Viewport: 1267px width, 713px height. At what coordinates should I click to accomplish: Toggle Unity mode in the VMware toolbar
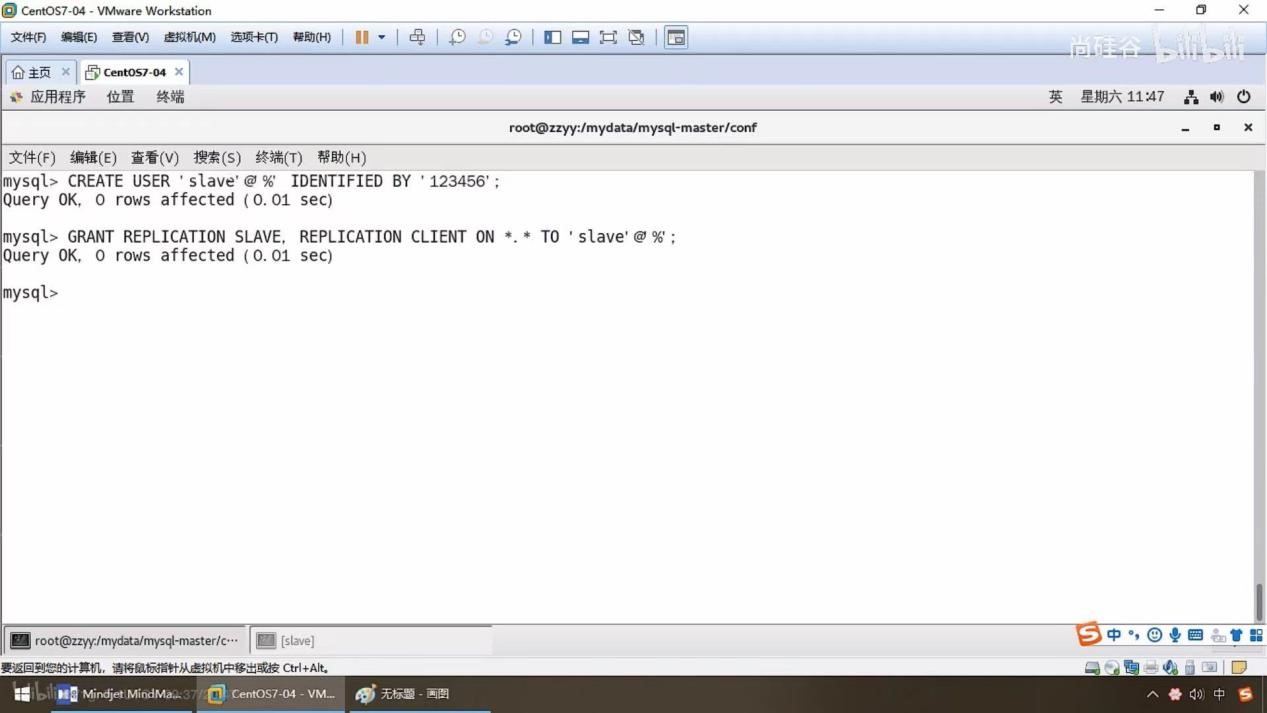[636, 37]
